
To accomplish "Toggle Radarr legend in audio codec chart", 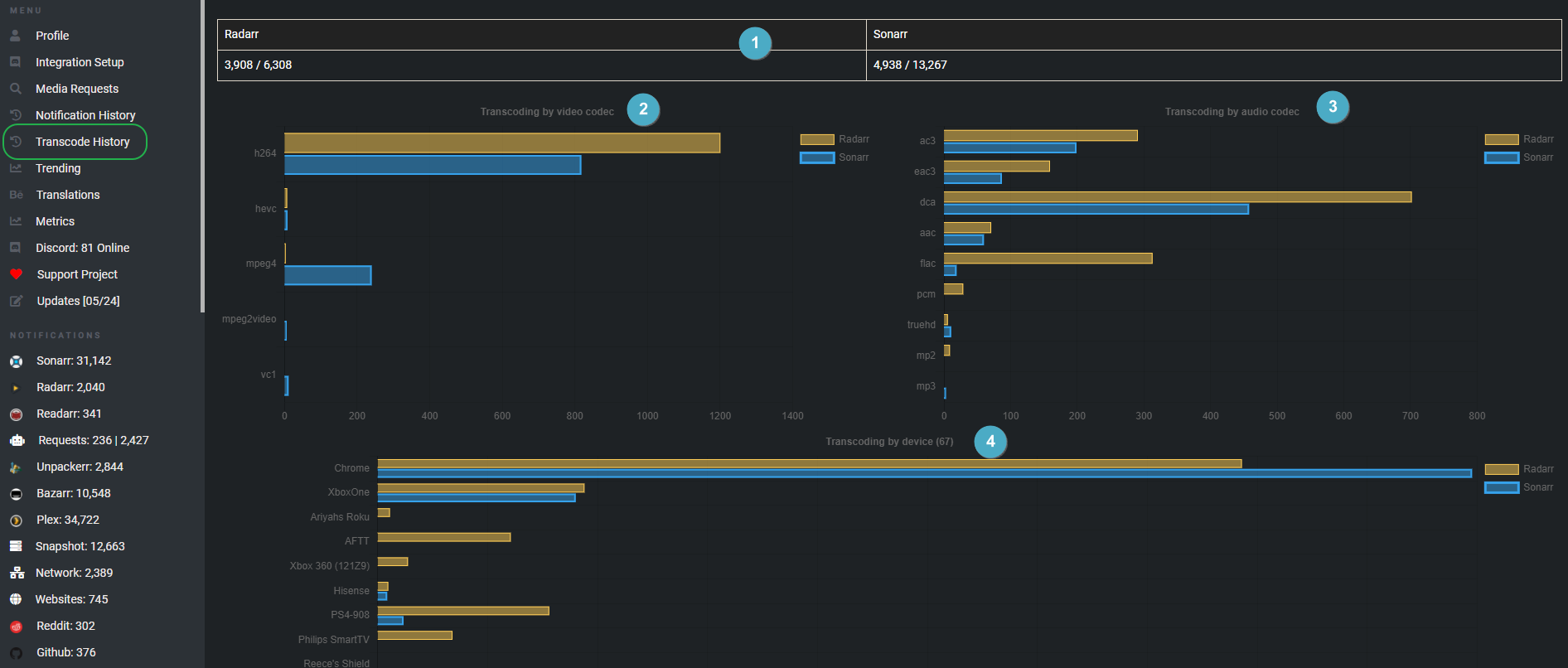I will (1519, 139).
